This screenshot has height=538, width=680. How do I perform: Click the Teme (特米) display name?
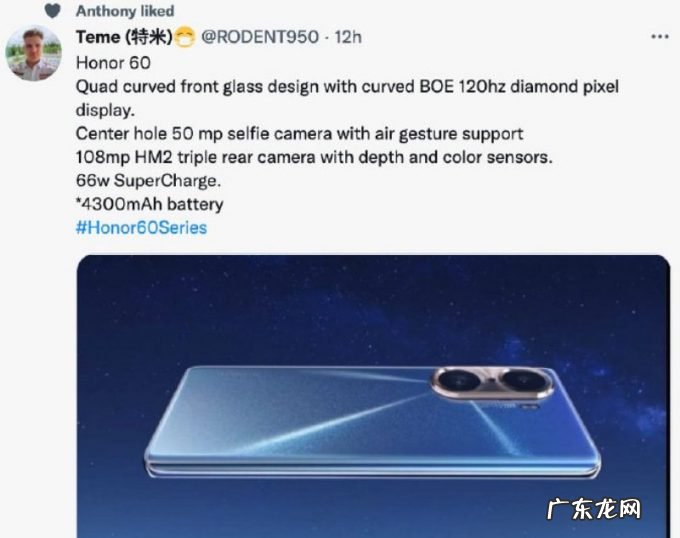[124, 37]
